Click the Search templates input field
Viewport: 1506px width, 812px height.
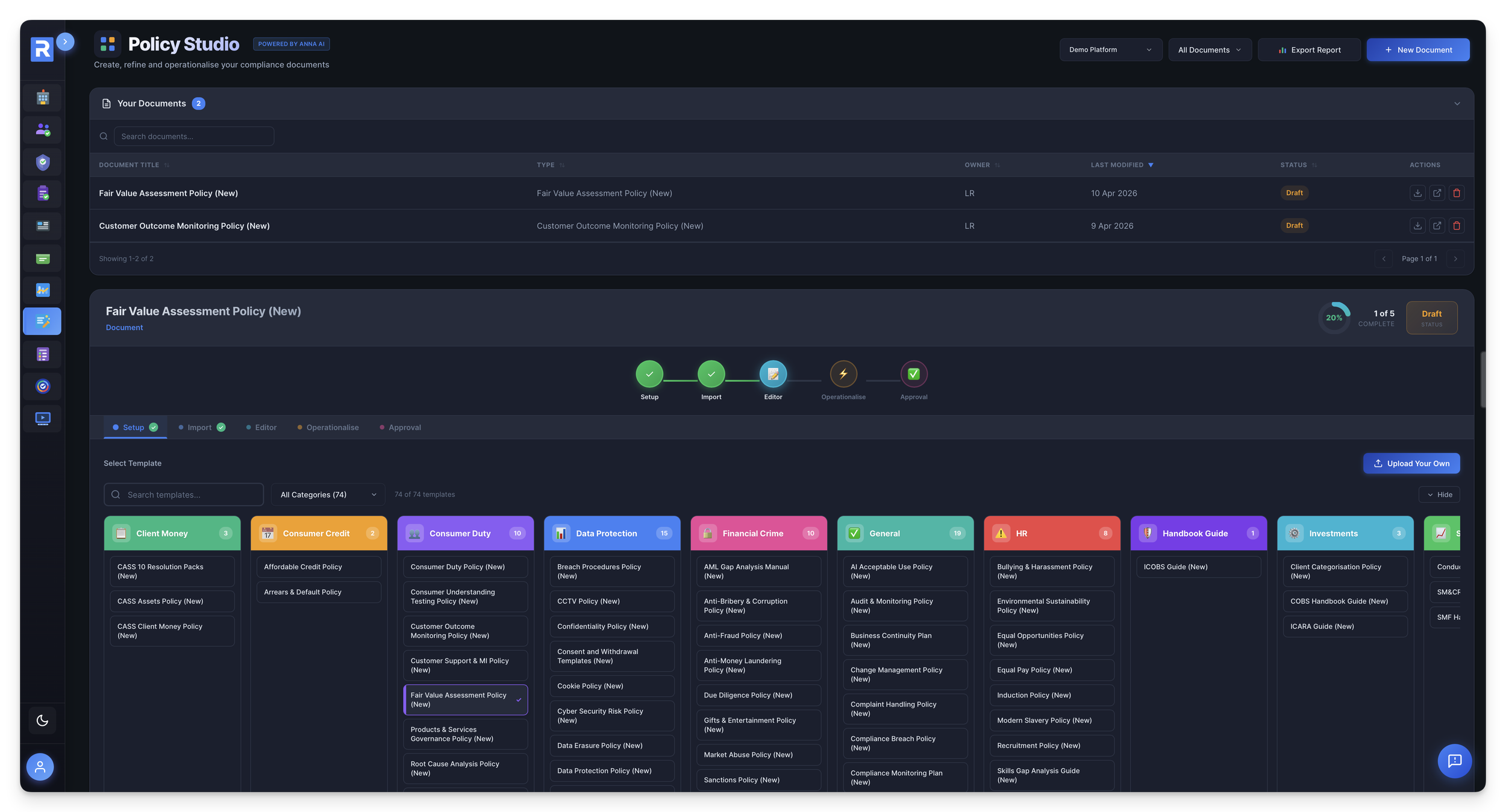click(184, 495)
